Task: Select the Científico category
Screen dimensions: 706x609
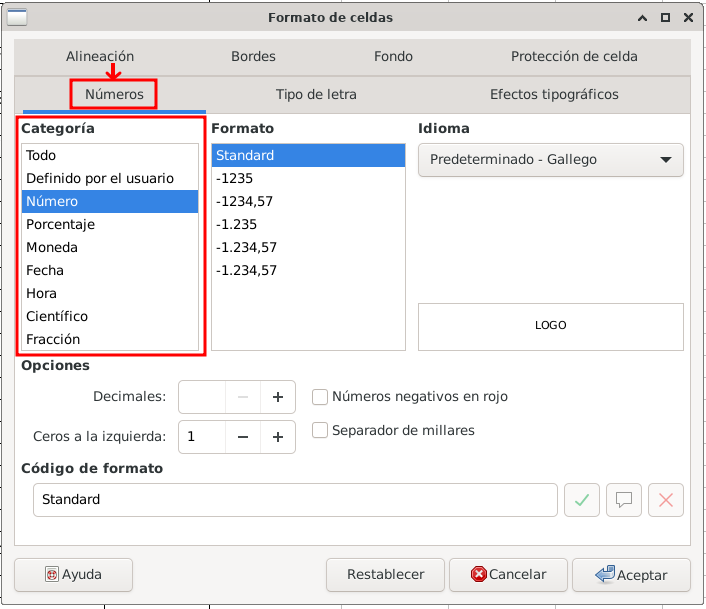Action: (110, 316)
